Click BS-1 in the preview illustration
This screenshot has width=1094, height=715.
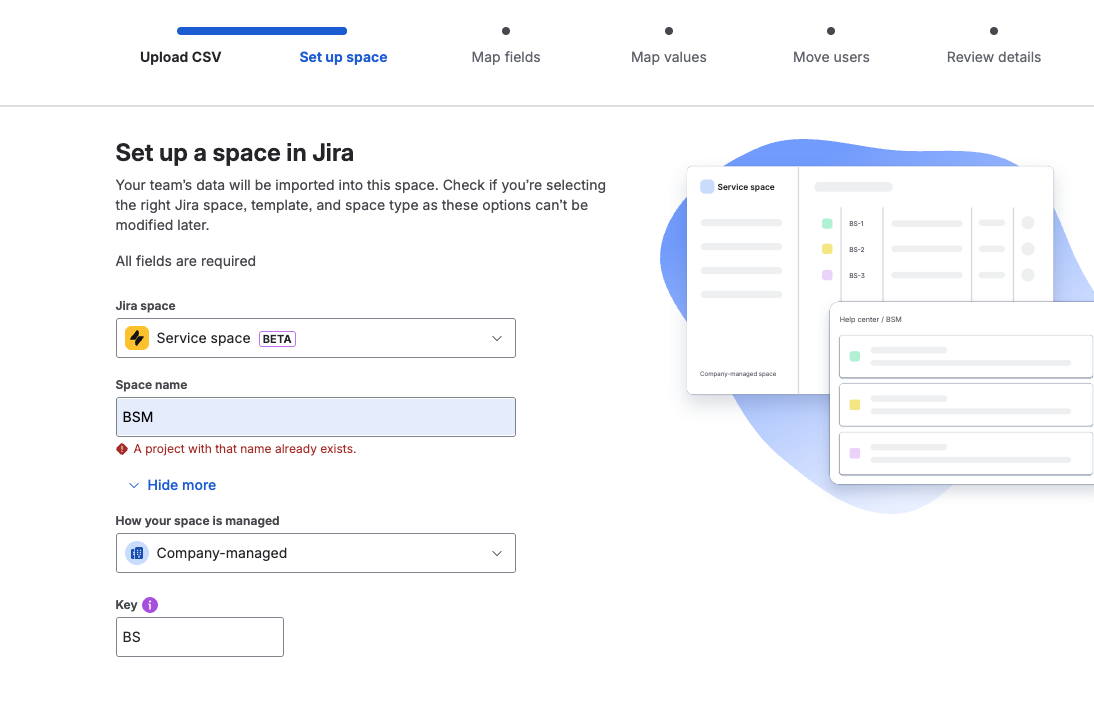856,224
